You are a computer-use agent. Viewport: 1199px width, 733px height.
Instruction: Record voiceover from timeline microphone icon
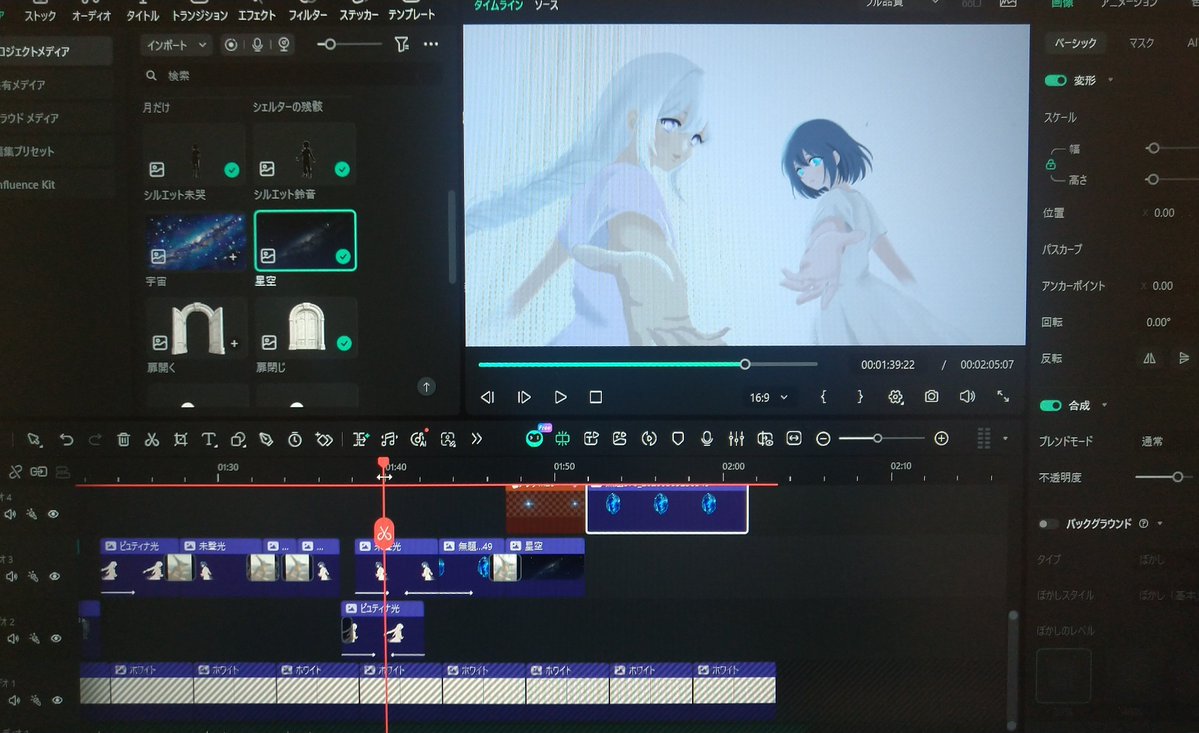point(707,439)
